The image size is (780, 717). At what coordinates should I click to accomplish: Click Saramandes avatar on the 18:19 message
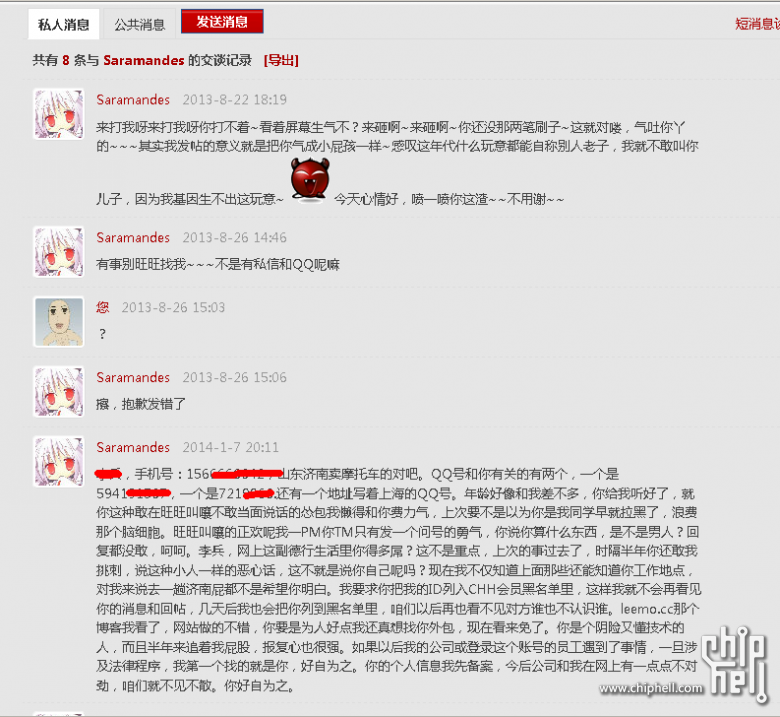click(59, 114)
